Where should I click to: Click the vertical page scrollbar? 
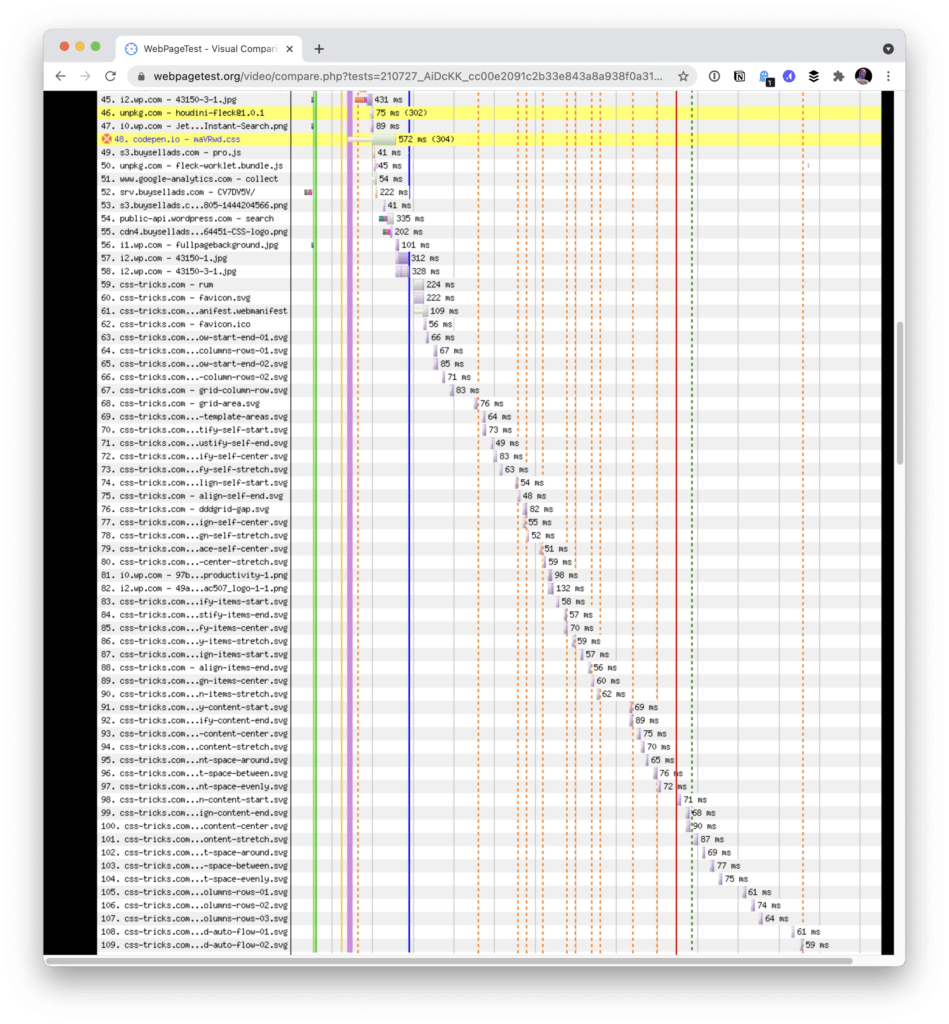[899, 393]
